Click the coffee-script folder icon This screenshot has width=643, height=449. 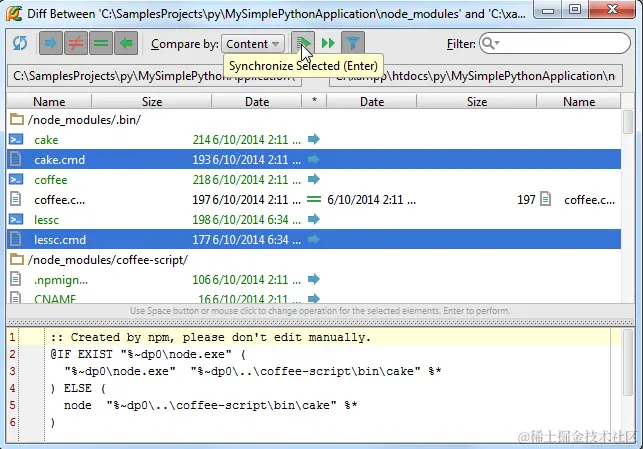(16, 259)
